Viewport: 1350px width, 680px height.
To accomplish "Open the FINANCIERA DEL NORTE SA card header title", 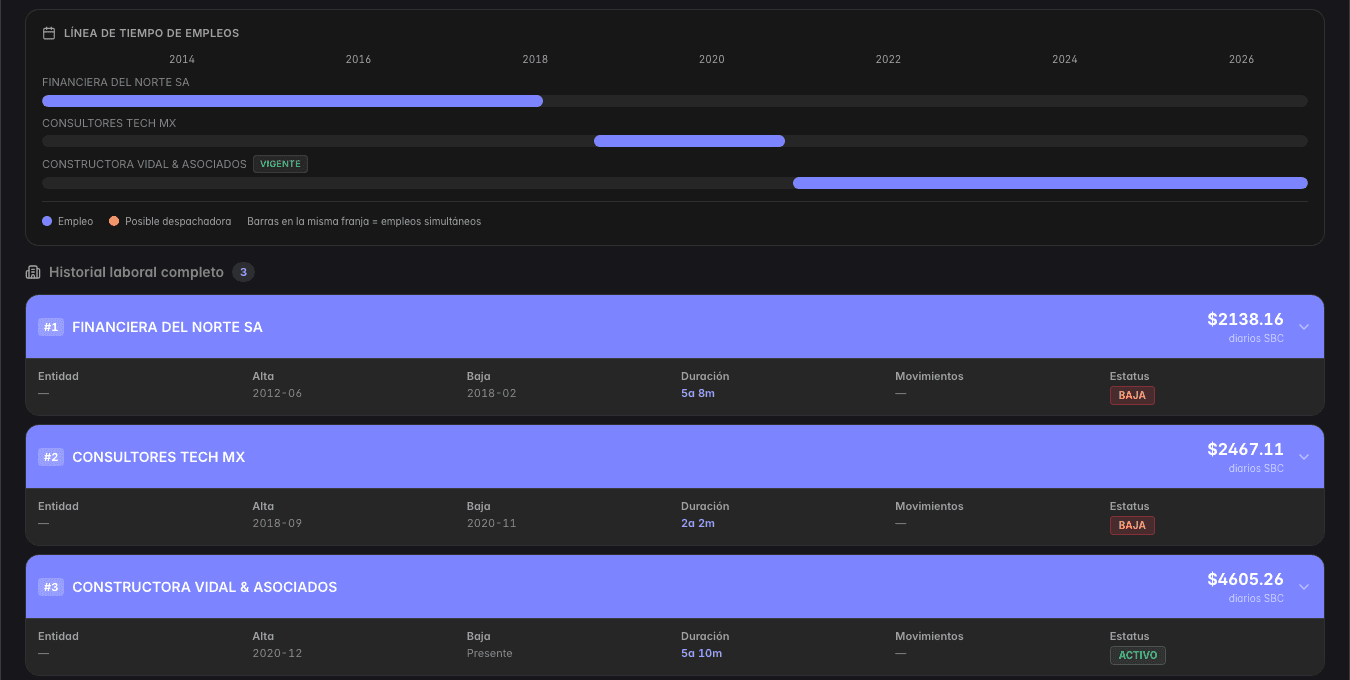I will pos(168,327).
